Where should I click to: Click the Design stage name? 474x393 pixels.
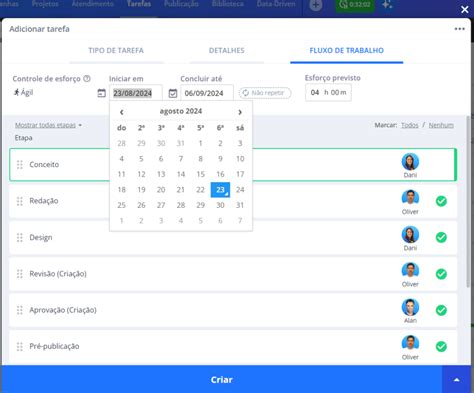(x=41, y=237)
